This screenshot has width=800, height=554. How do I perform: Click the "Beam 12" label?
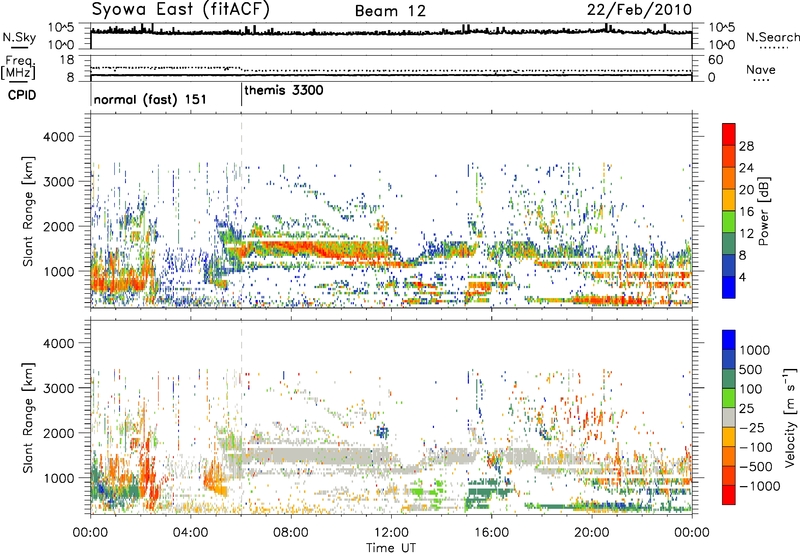[x=390, y=11]
